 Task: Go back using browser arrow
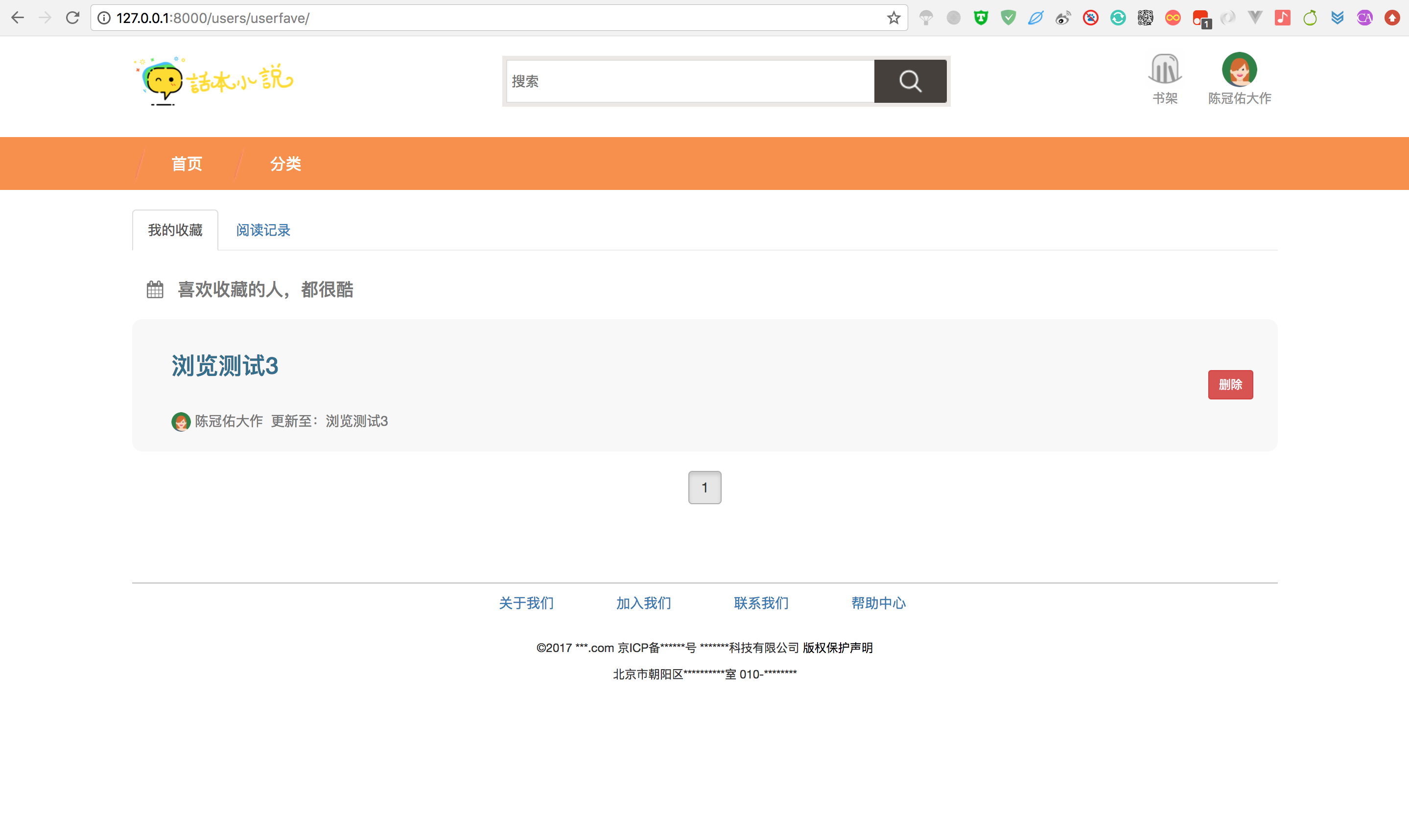[18, 18]
